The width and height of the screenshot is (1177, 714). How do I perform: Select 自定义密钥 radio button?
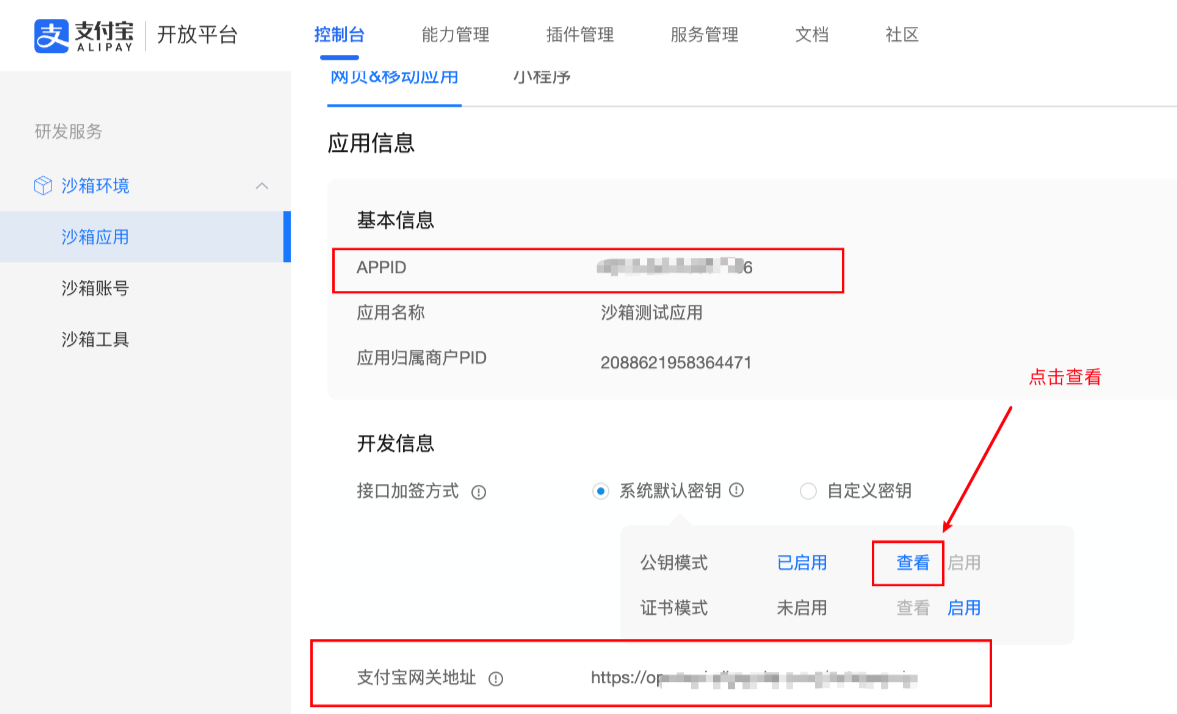click(x=808, y=492)
